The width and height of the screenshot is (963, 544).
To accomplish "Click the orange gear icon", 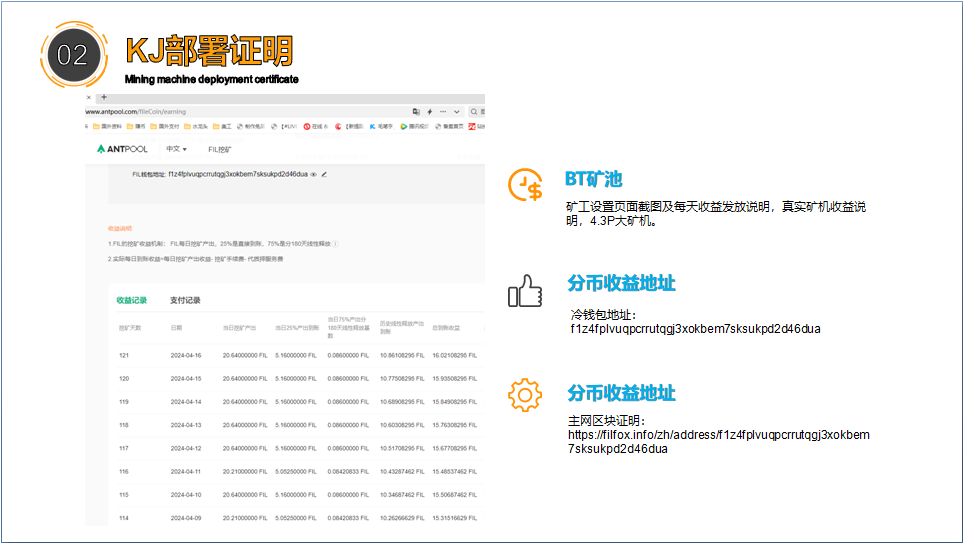I will point(525,395).
